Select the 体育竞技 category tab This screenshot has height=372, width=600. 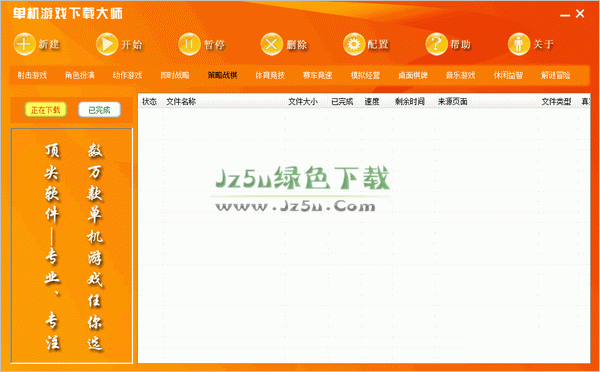pos(270,75)
